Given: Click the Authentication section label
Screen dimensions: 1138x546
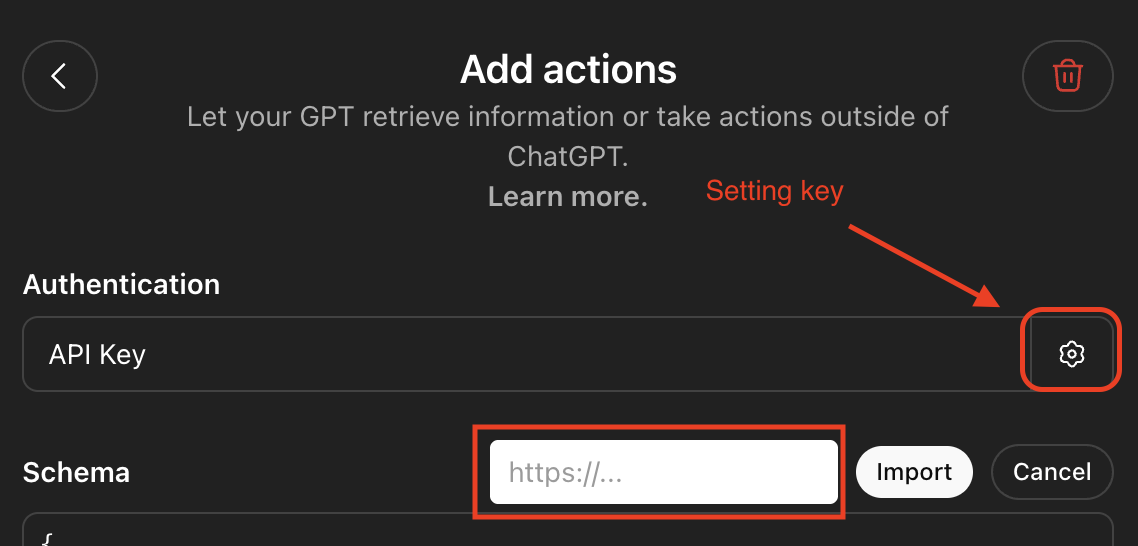Looking at the screenshot, I should click(121, 284).
